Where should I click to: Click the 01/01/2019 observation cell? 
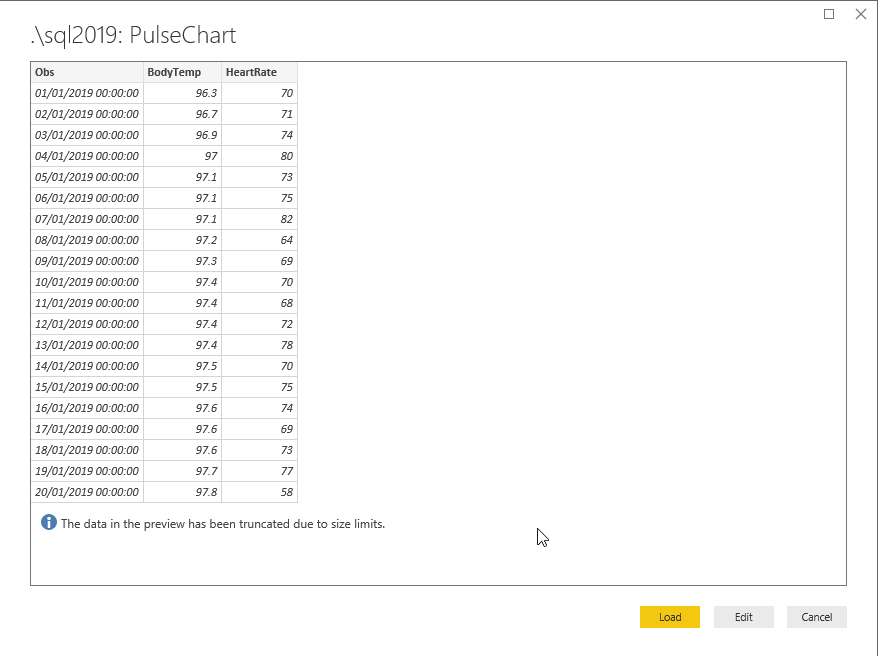pyautogui.click(x=87, y=93)
